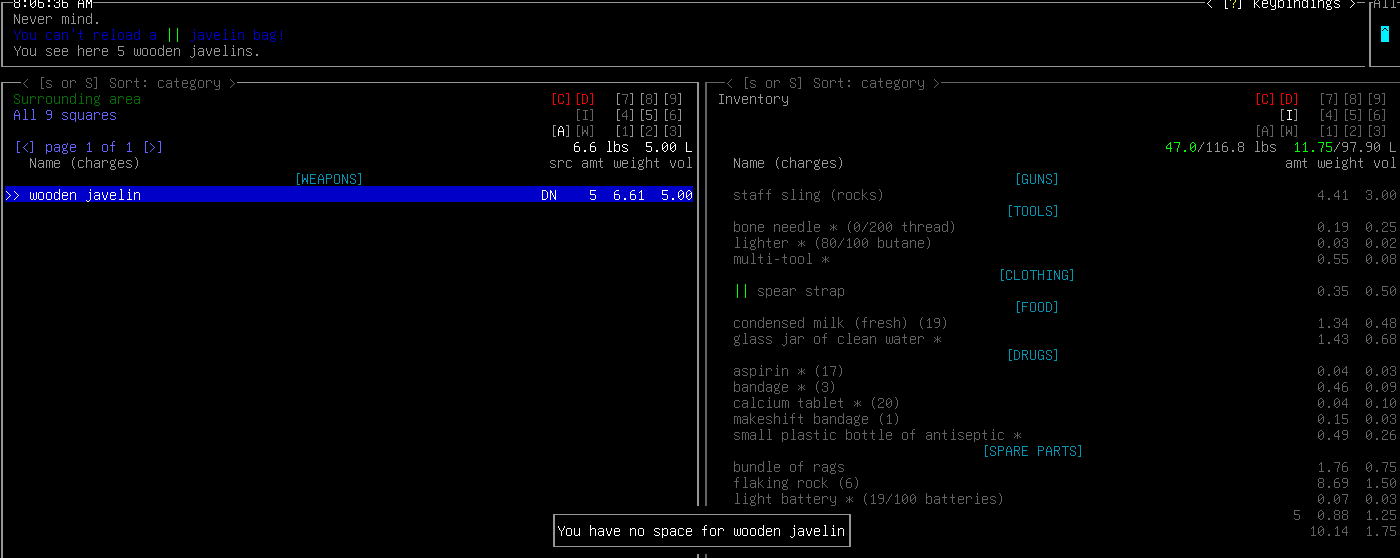The image size is (1400, 558).
Task: Choose square [1] in Inventory pane
Action: (x=1329, y=131)
